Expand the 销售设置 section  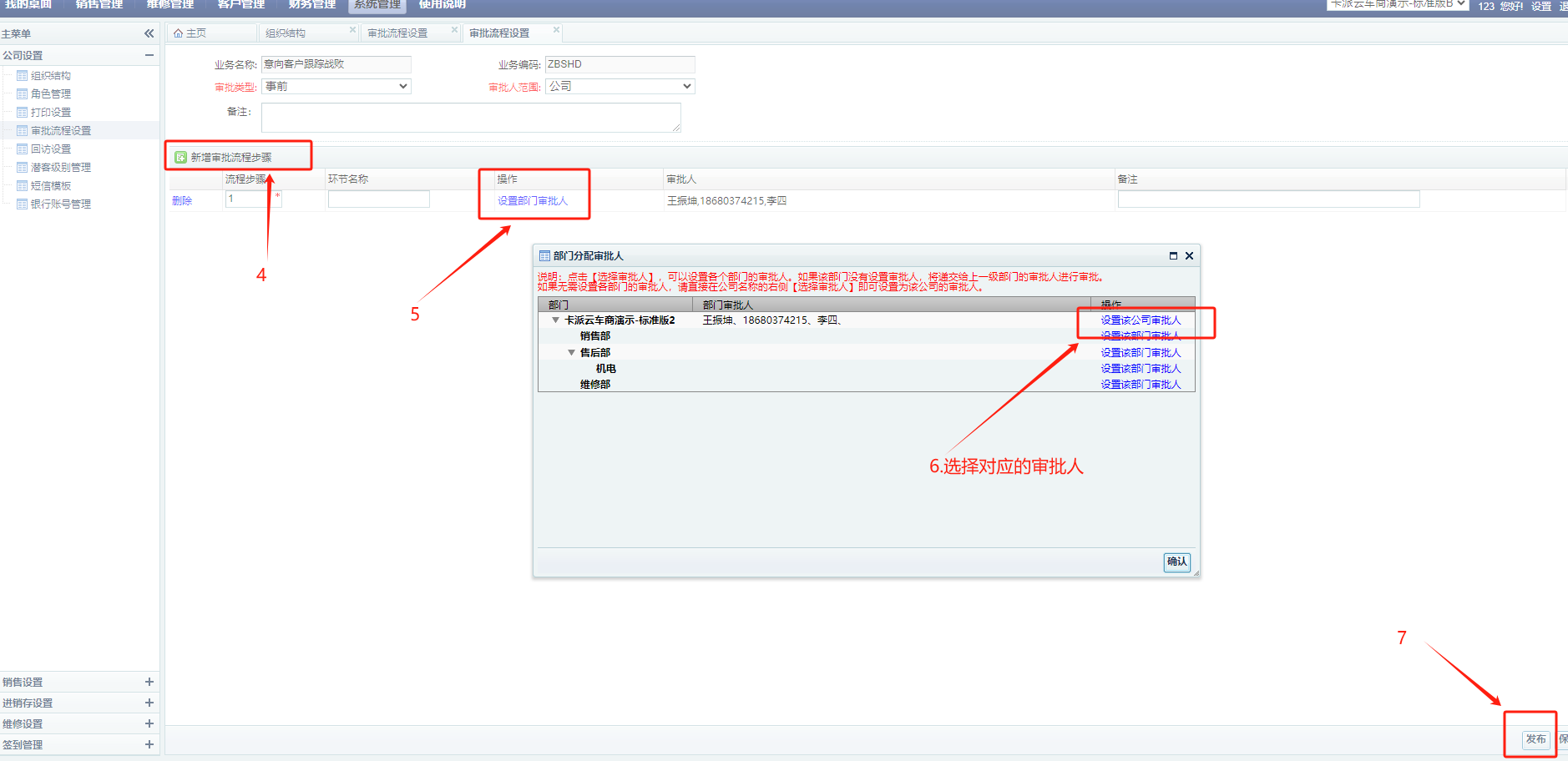[x=149, y=682]
